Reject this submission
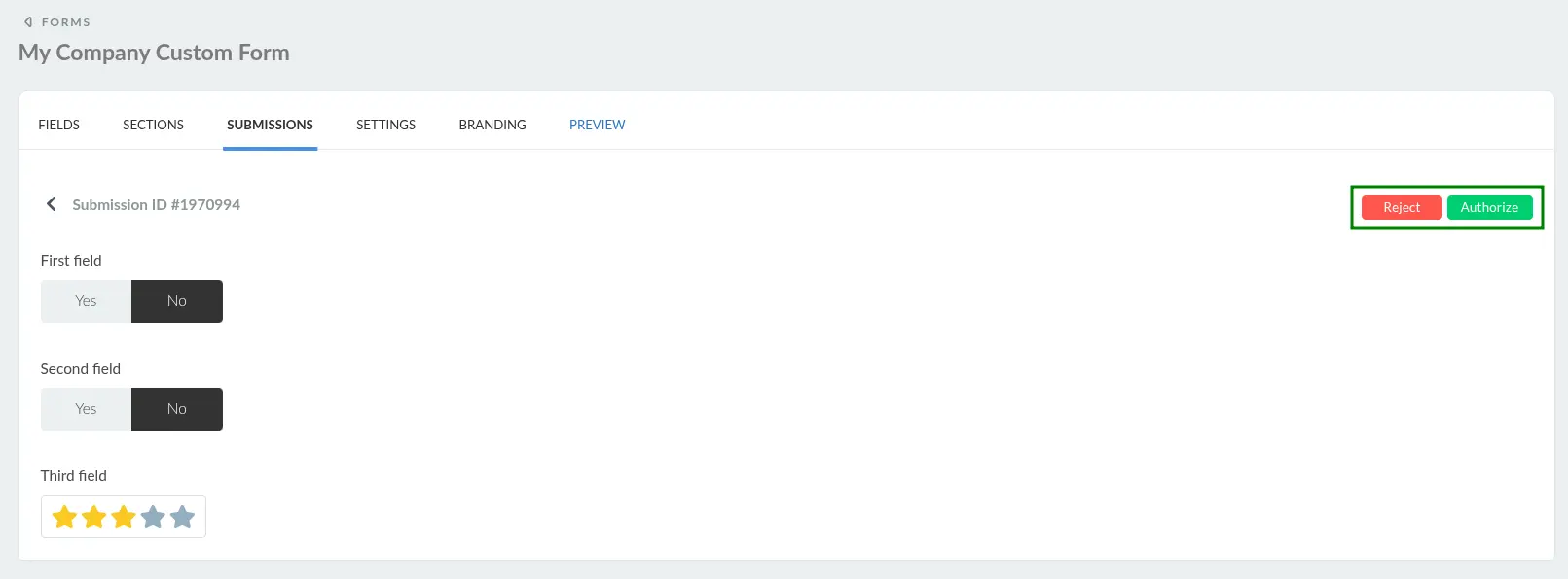This screenshot has height=579, width=1568. tap(1402, 207)
